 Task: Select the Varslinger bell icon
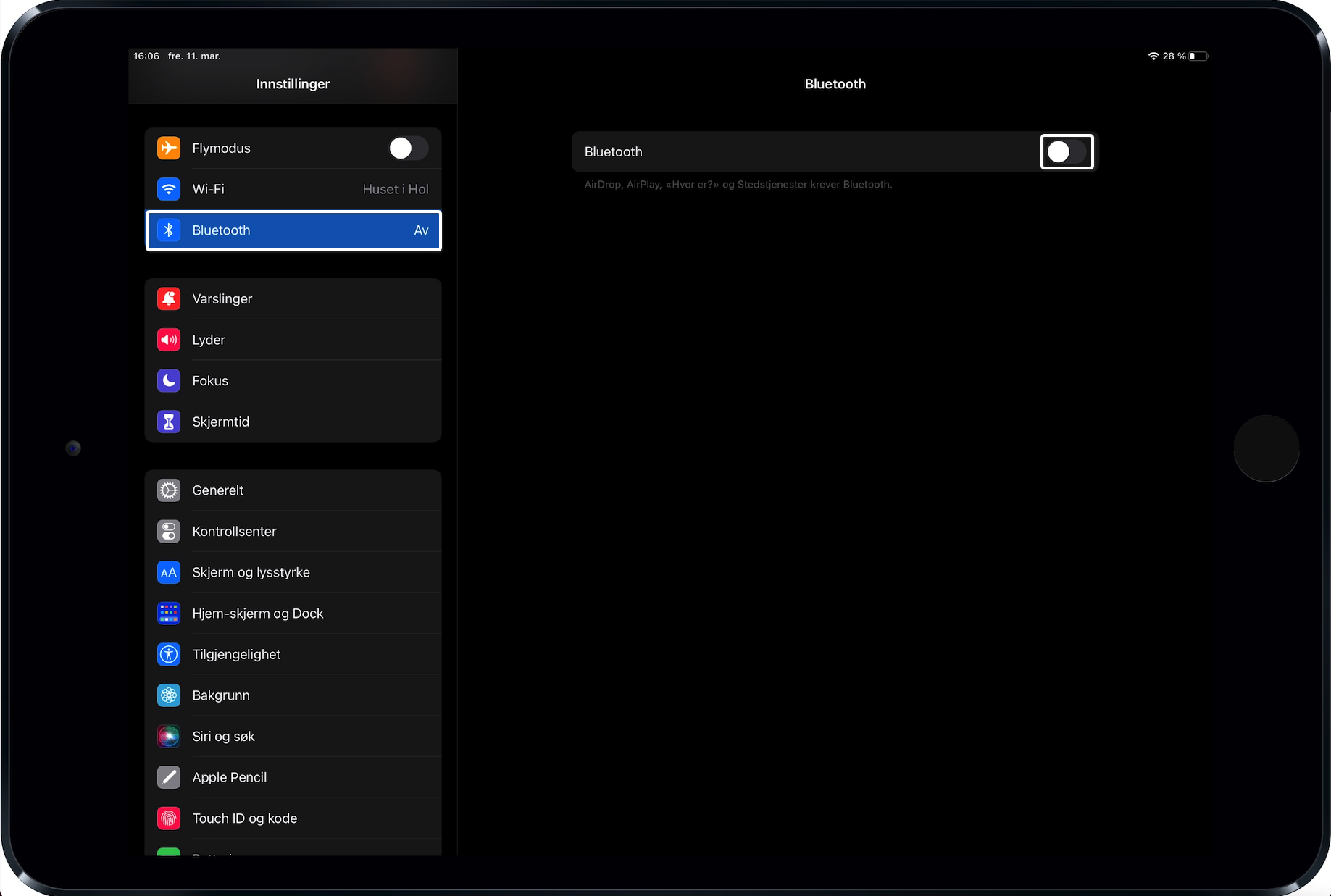[169, 298]
